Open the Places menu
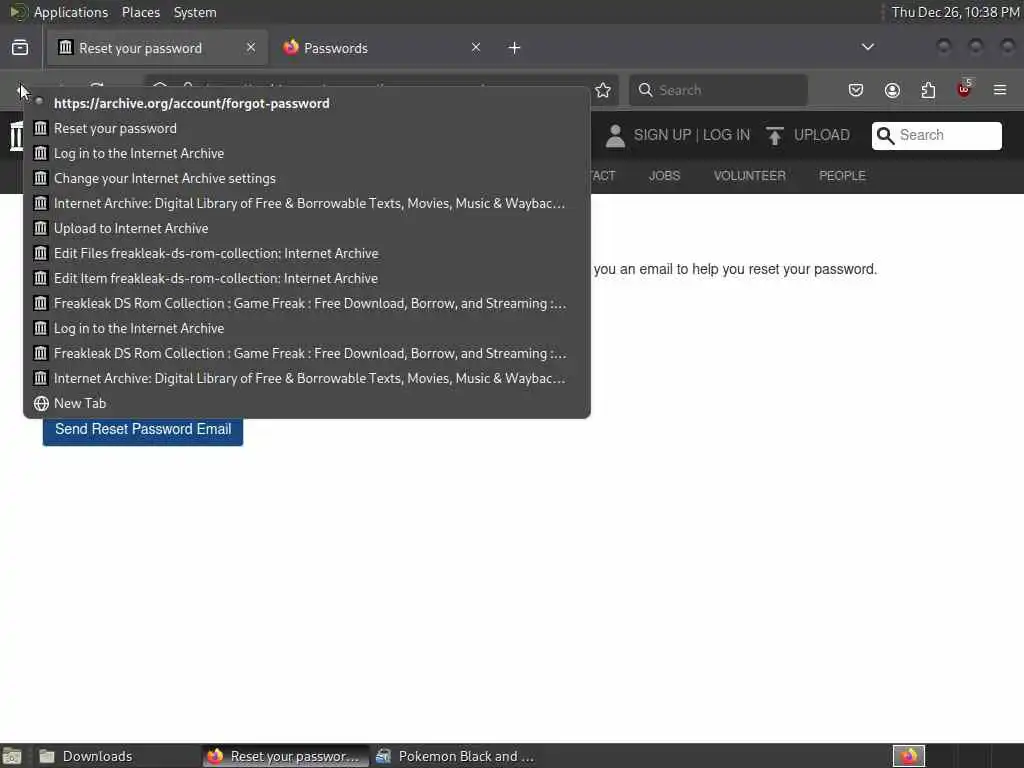This screenshot has width=1024, height=768. pyautogui.click(x=140, y=12)
